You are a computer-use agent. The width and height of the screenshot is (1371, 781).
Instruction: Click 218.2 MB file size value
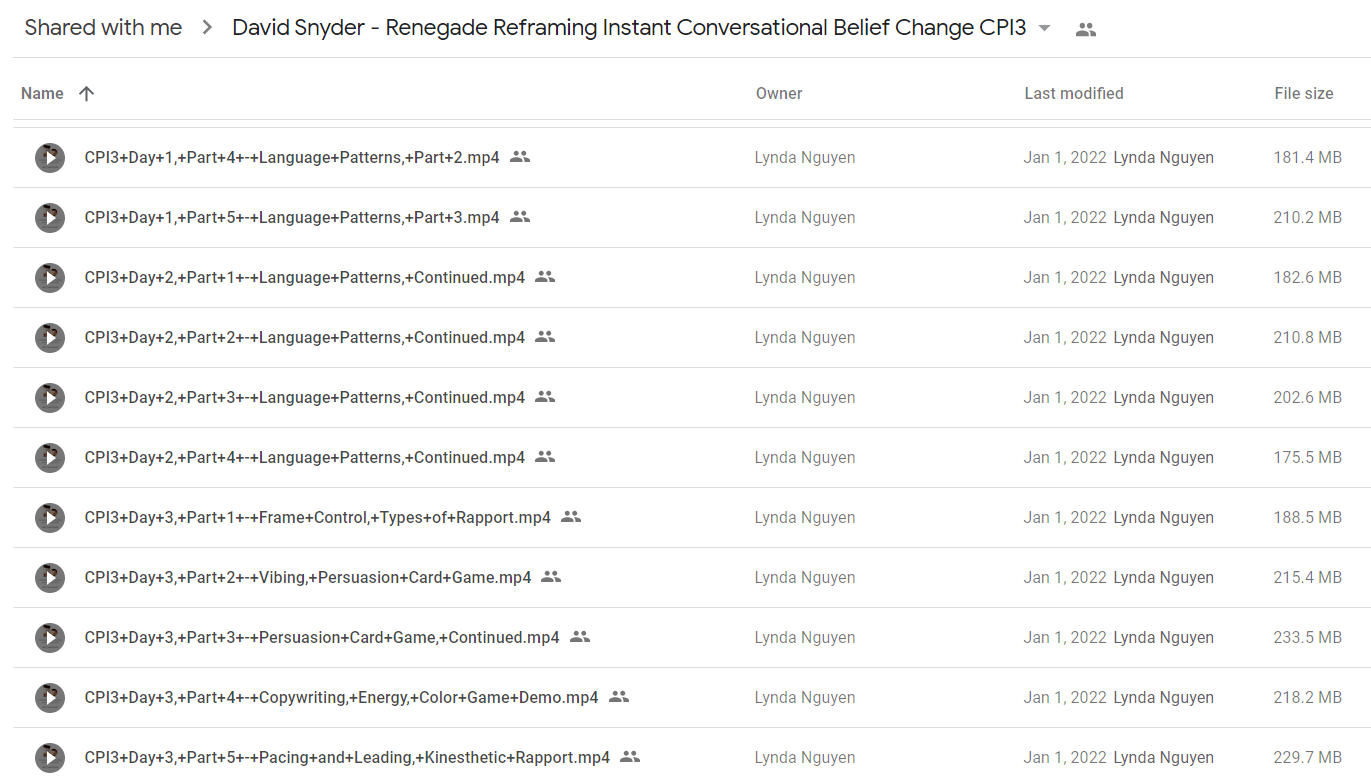[x=1308, y=698]
